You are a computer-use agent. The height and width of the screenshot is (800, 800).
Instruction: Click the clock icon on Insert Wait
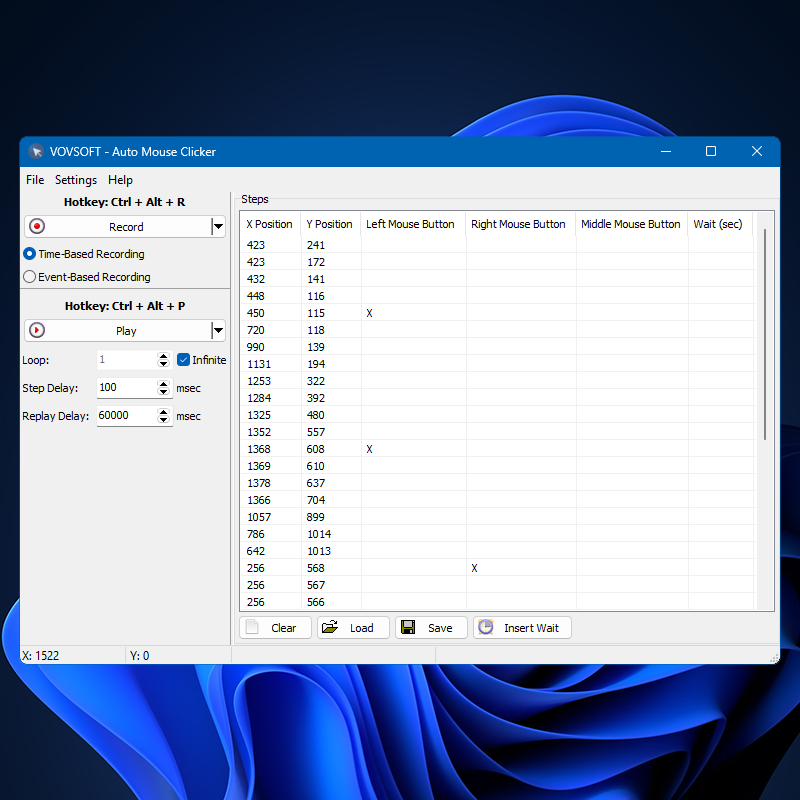click(x=486, y=627)
